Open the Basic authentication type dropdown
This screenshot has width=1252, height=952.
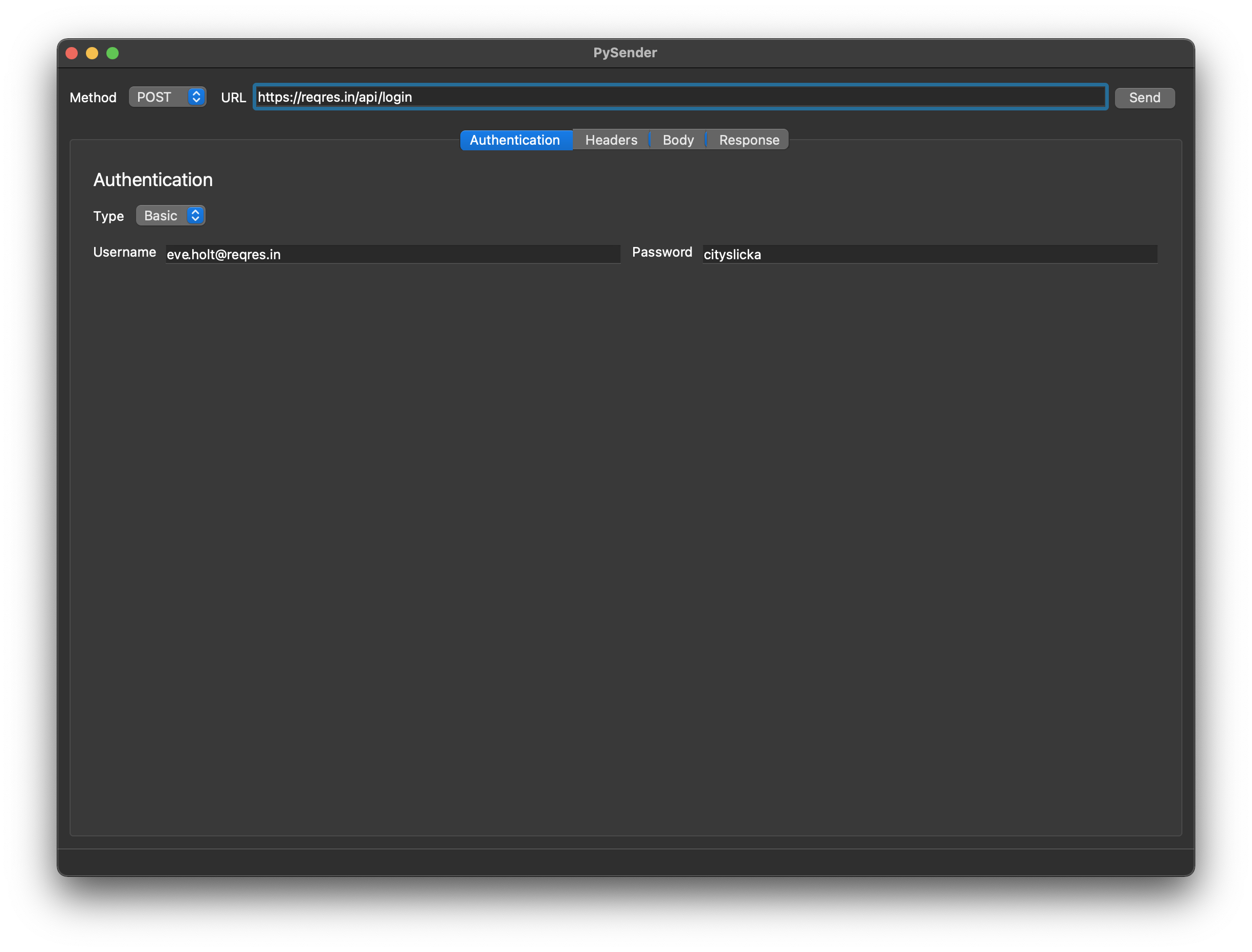[x=170, y=215]
